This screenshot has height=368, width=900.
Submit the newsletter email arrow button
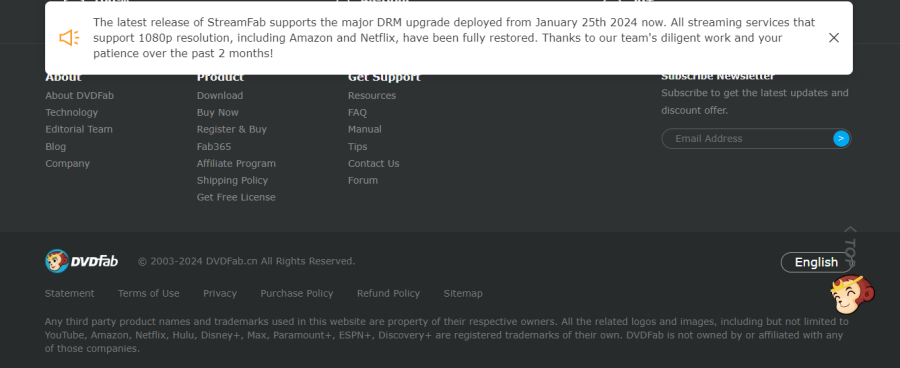click(841, 138)
